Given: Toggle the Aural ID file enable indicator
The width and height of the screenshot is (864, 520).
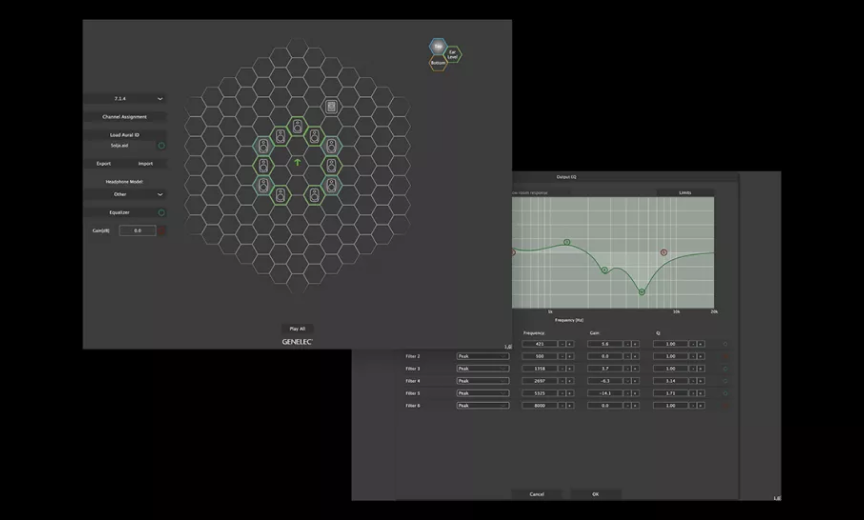Looking at the screenshot, I should [x=161, y=146].
